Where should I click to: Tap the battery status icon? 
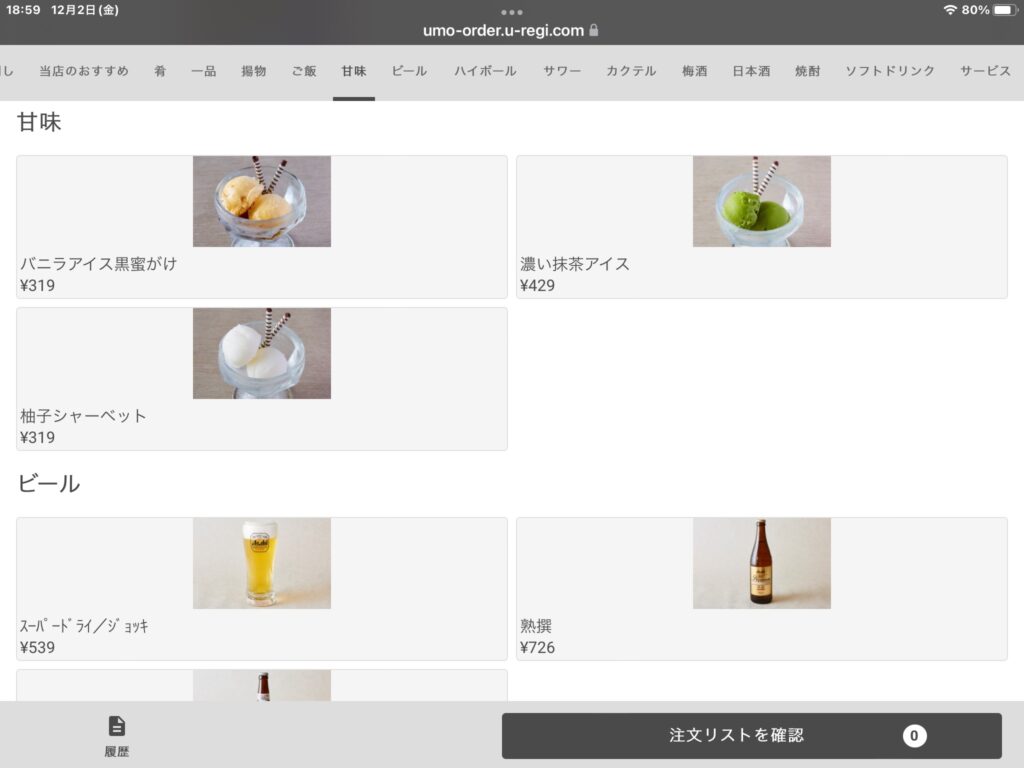click(x=1004, y=10)
